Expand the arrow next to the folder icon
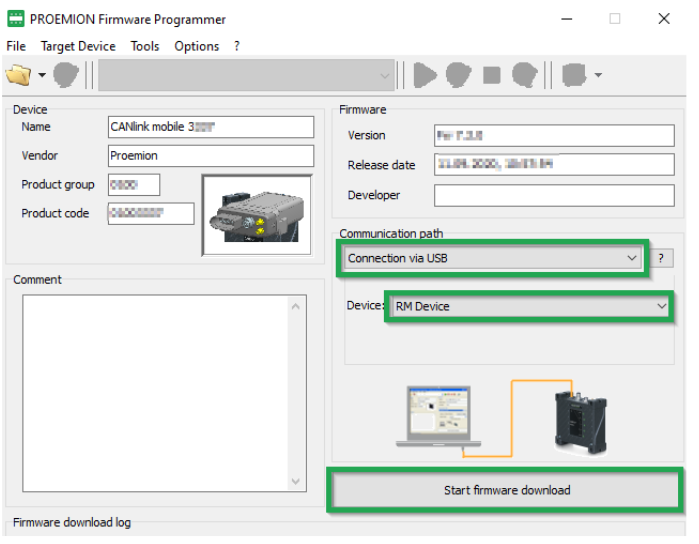Viewport: 699px width, 544px height. [x=42, y=75]
